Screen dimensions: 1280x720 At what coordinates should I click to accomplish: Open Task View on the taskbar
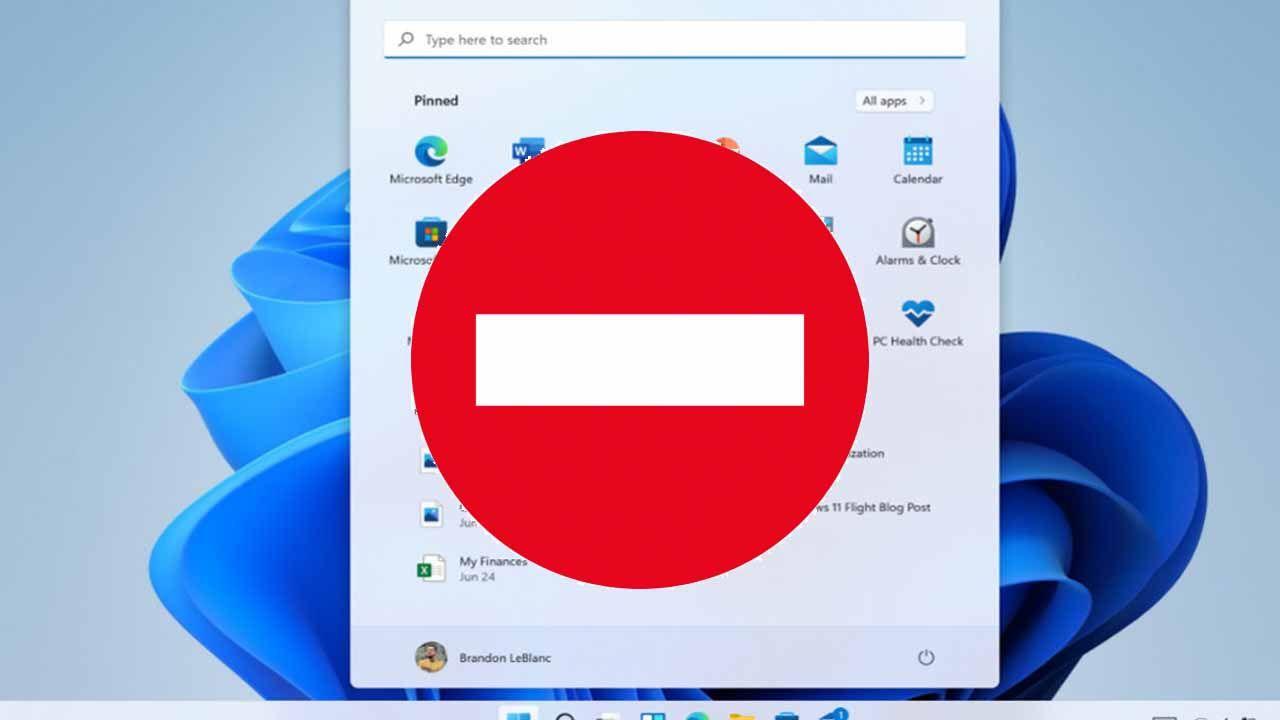(650, 715)
